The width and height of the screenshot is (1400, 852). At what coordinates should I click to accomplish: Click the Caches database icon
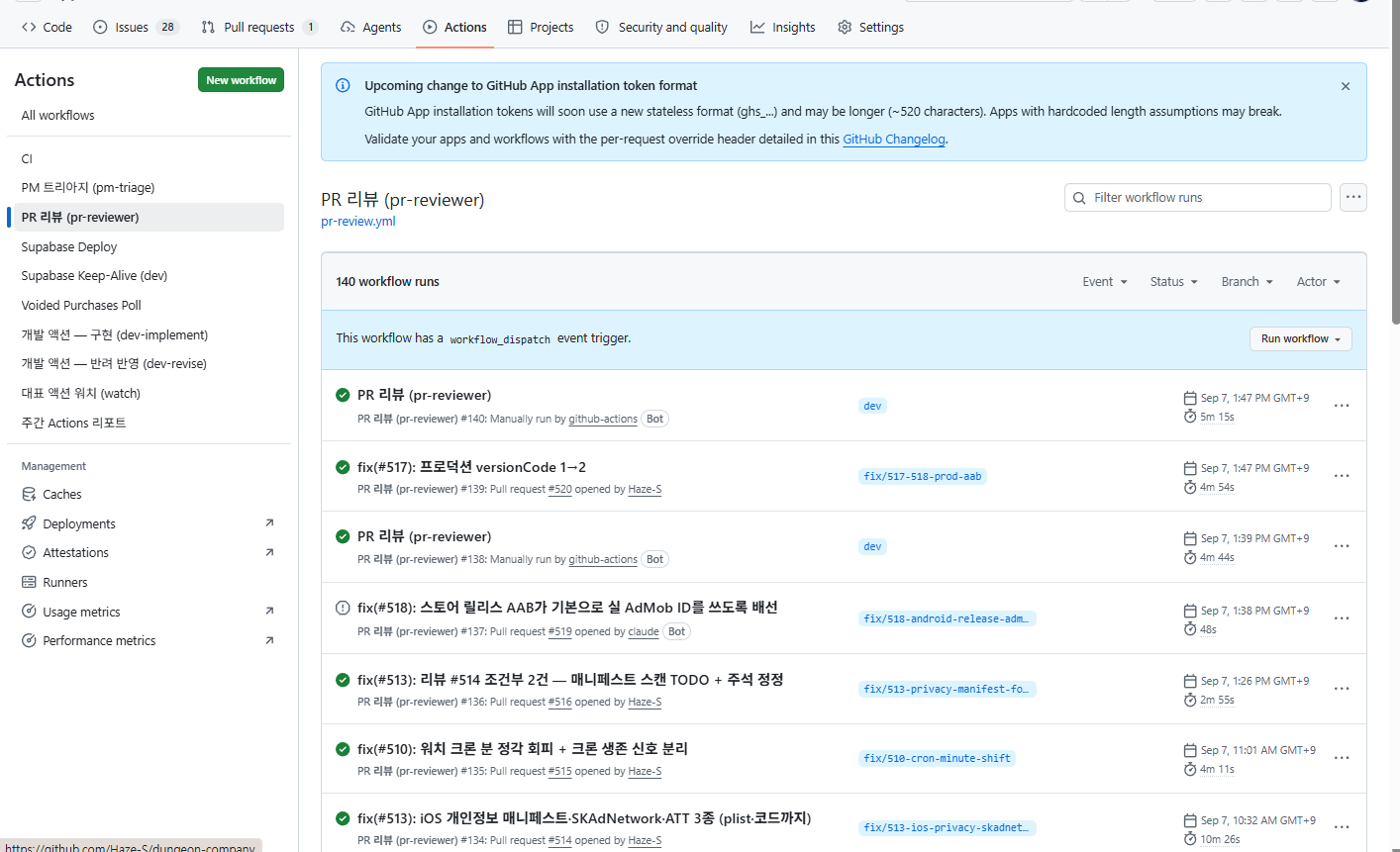tap(29, 494)
